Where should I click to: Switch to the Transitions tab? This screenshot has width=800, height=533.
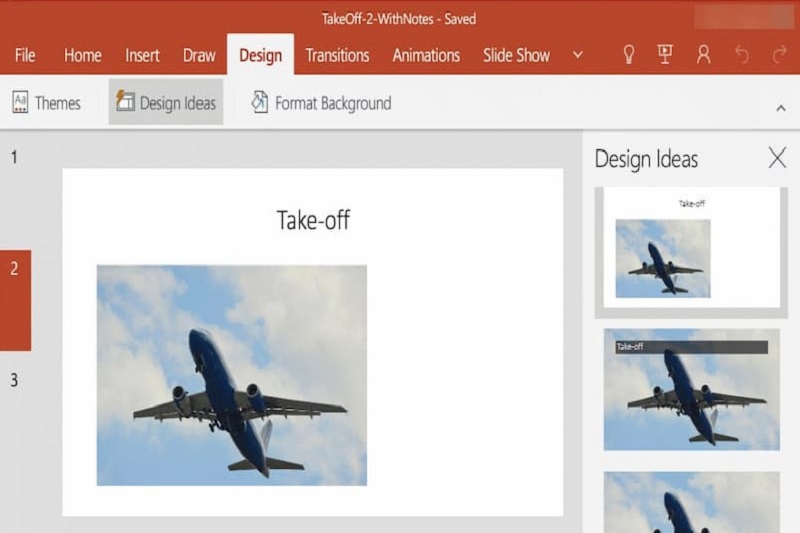click(337, 55)
